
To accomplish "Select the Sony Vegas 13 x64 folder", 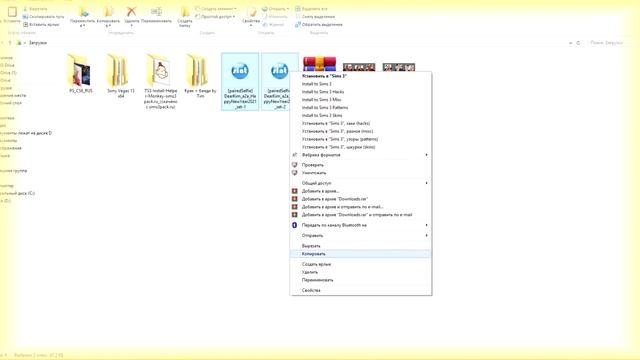I will (x=120, y=76).
